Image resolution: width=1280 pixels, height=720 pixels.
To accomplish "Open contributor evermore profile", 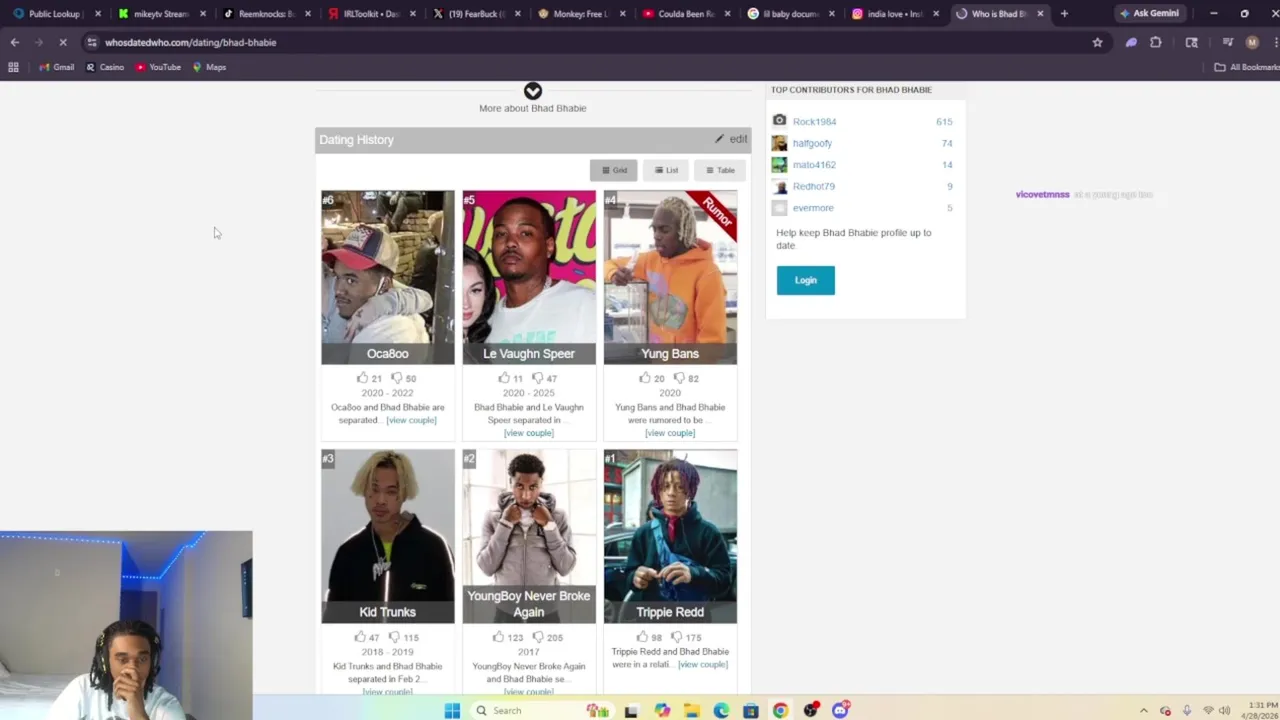I will 812,208.
